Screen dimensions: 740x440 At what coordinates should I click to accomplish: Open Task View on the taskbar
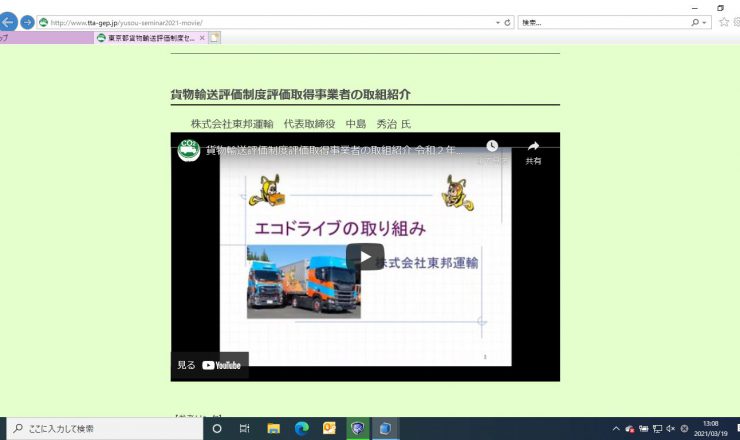point(244,429)
